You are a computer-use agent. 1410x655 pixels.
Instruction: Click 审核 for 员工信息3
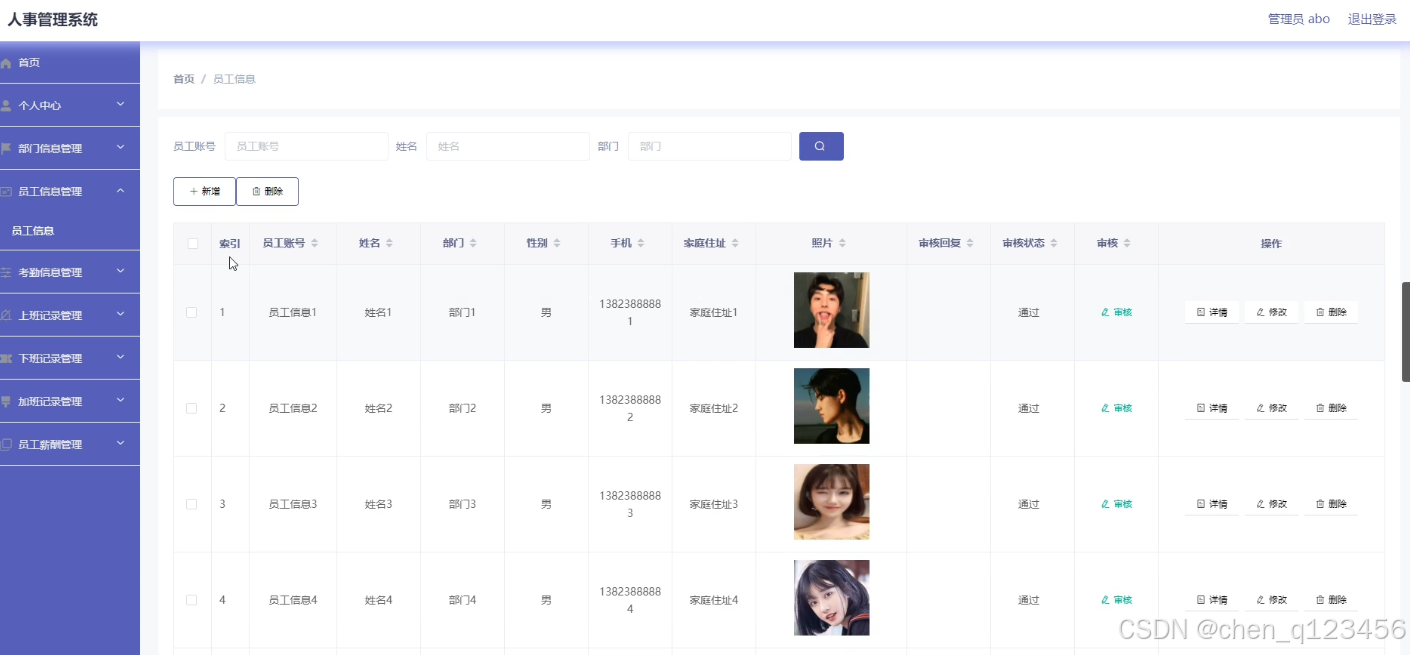(1116, 504)
